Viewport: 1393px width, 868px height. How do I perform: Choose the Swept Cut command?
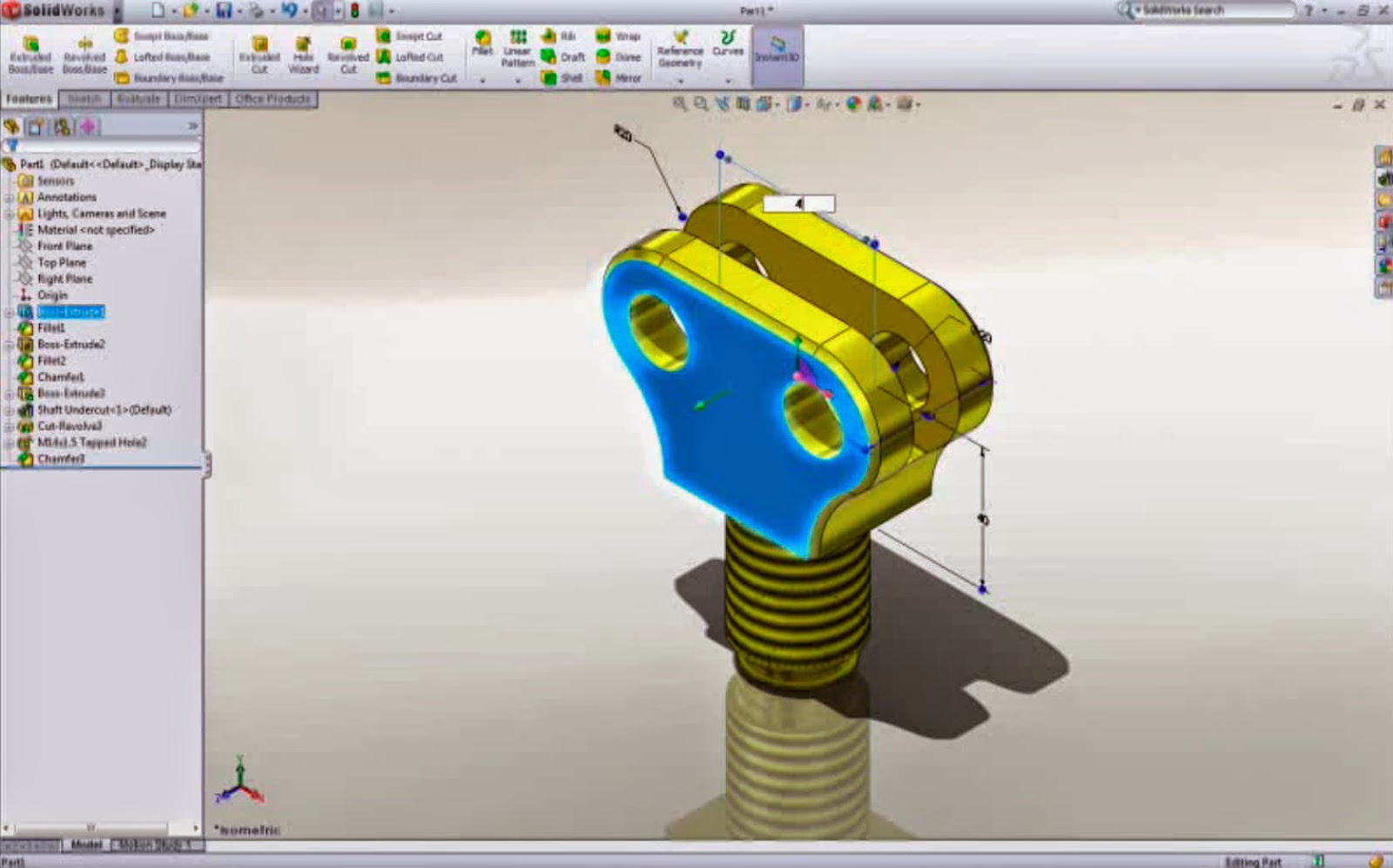pos(409,36)
